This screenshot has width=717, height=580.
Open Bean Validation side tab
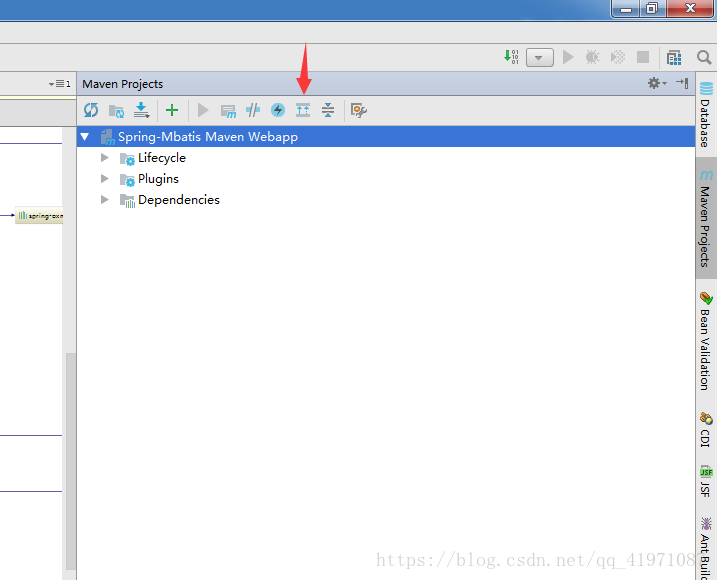(706, 341)
